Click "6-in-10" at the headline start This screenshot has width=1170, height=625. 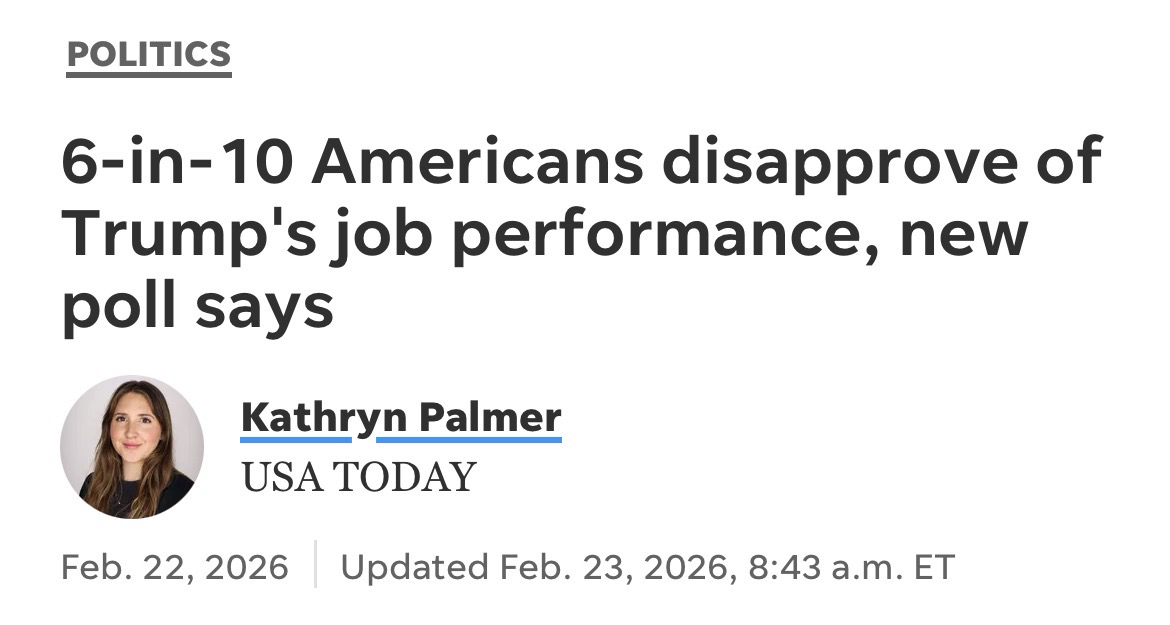(174, 165)
